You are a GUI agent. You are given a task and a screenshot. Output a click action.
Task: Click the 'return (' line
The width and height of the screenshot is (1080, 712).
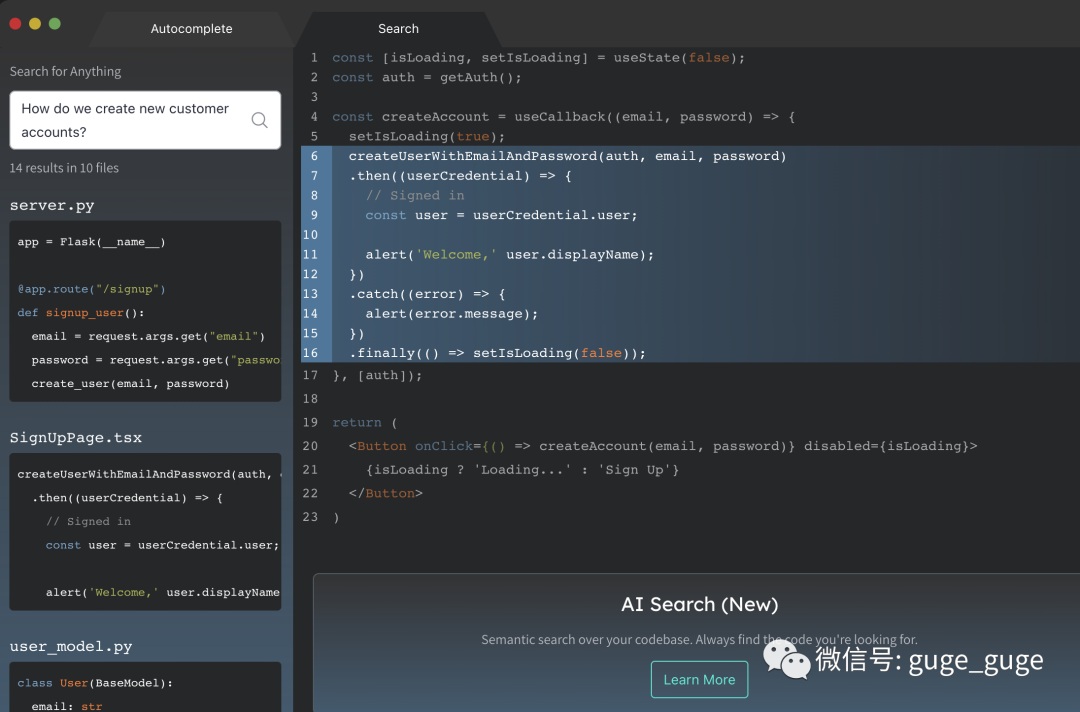pos(365,423)
